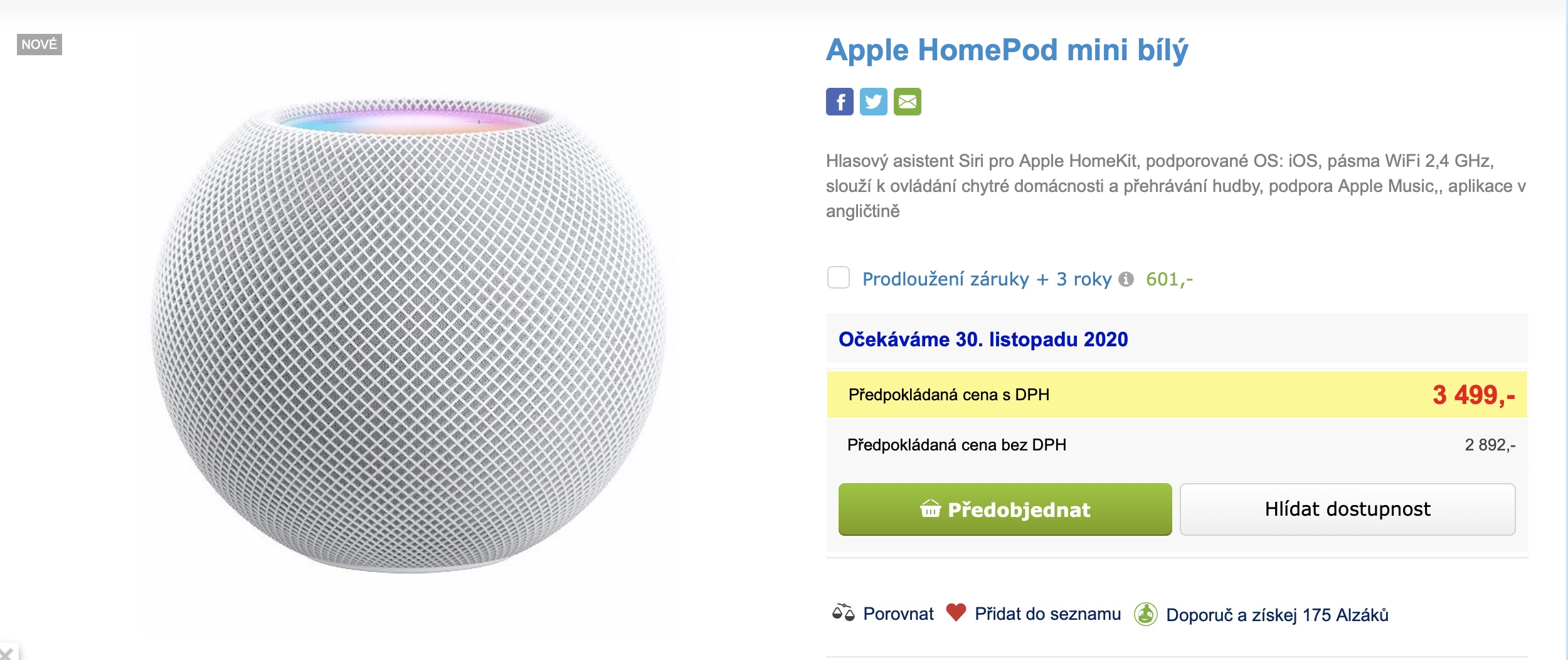Share product on Twitter
Viewport: 1568px width, 660px height.
pos(874,101)
